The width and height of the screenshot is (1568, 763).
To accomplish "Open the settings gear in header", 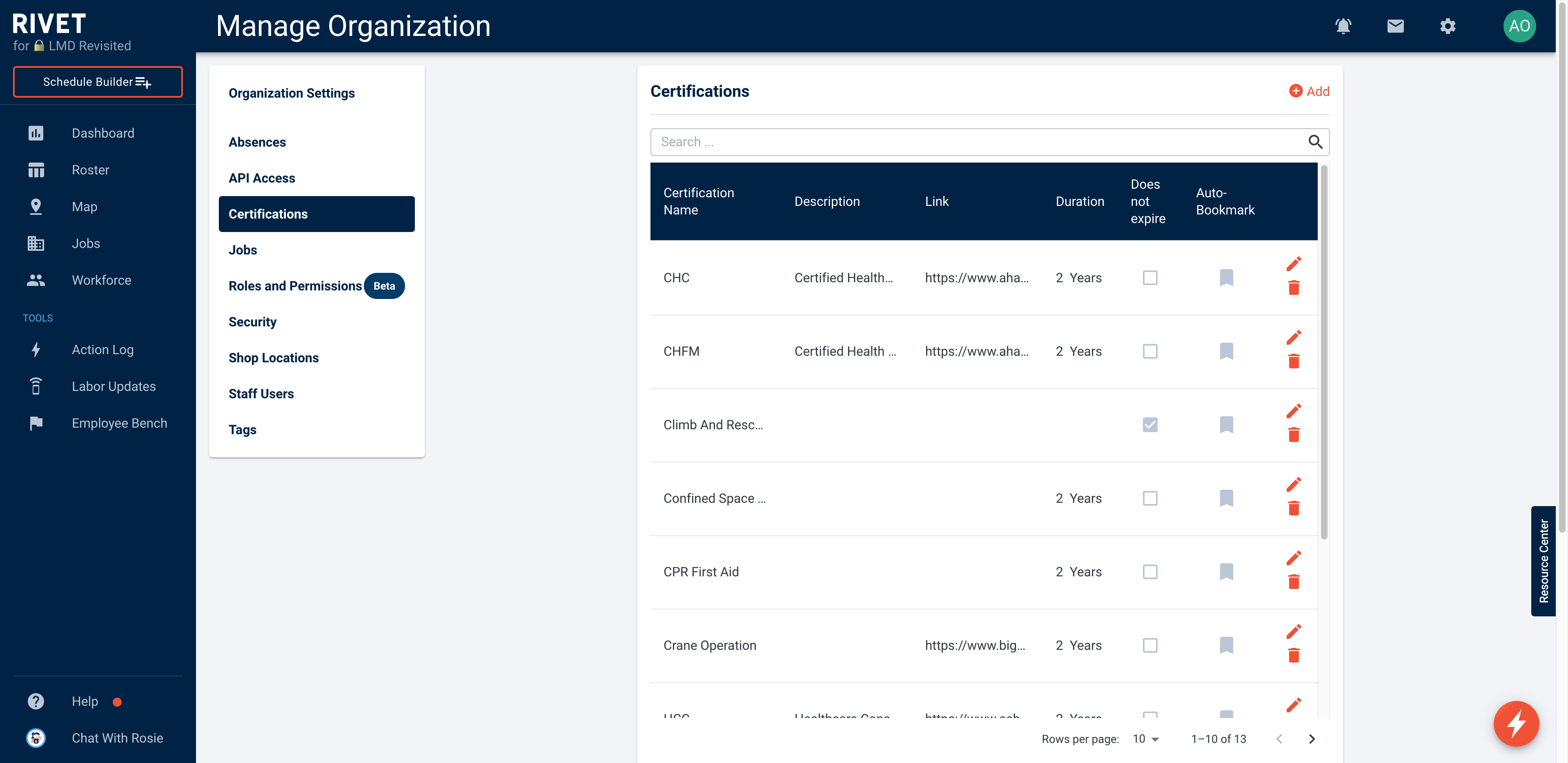I will click(x=1448, y=26).
